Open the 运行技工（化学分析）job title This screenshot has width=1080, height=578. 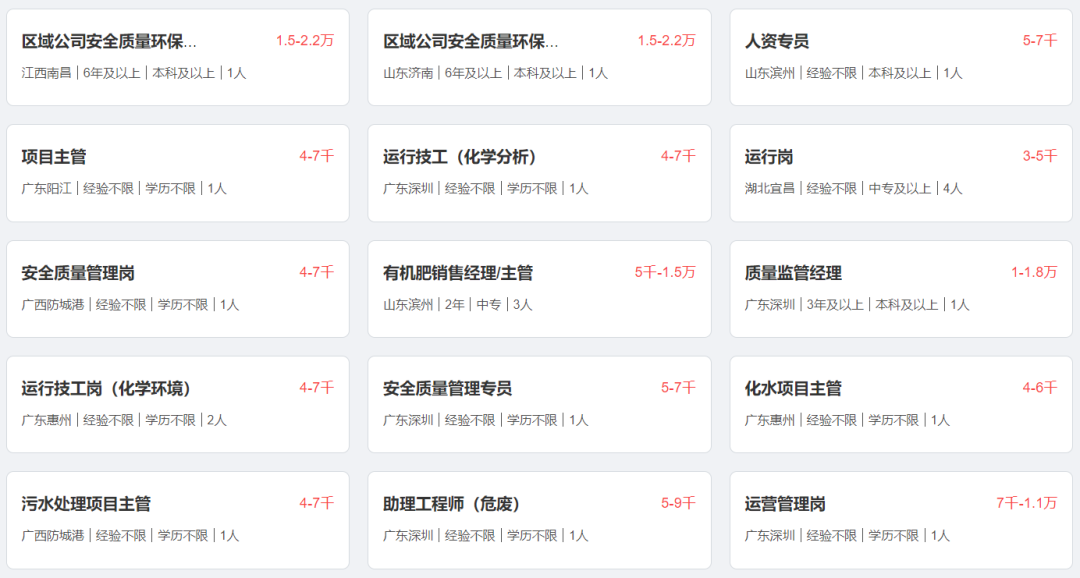pos(460,157)
